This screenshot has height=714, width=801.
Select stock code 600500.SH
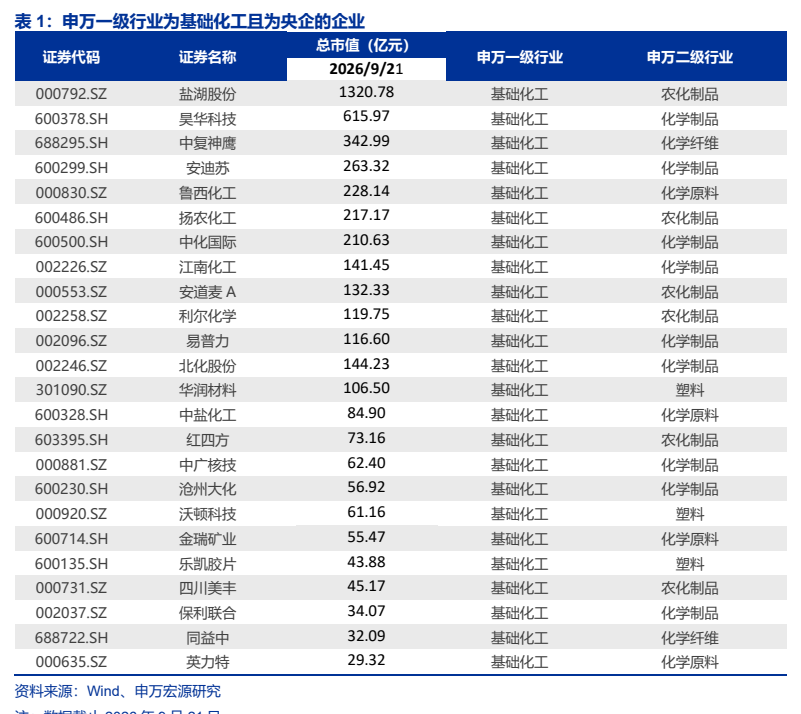[71, 242]
